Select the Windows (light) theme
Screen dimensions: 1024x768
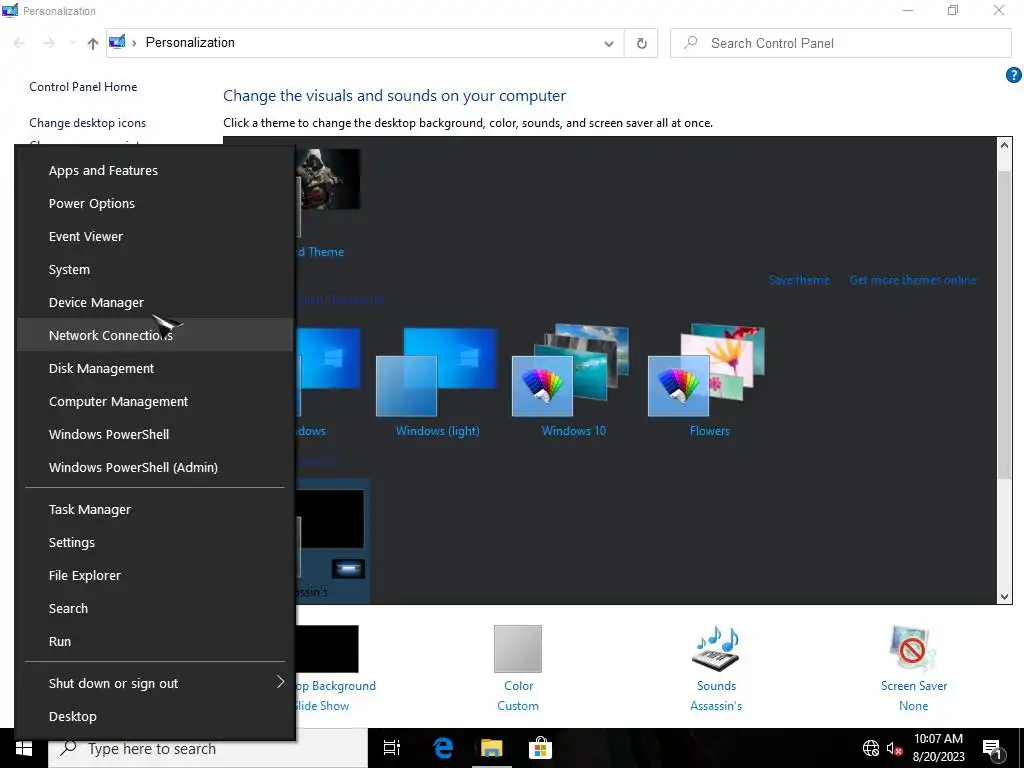pyautogui.click(x=437, y=382)
